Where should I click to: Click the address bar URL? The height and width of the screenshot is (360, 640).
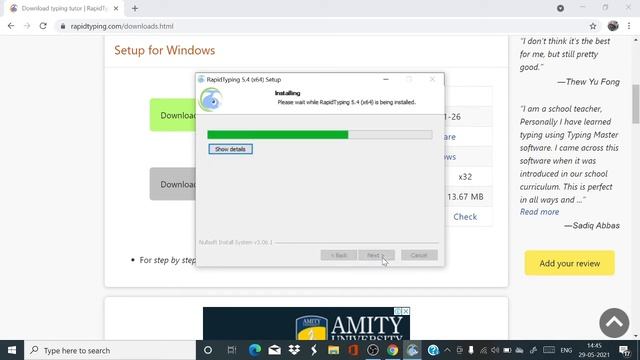[122, 26]
